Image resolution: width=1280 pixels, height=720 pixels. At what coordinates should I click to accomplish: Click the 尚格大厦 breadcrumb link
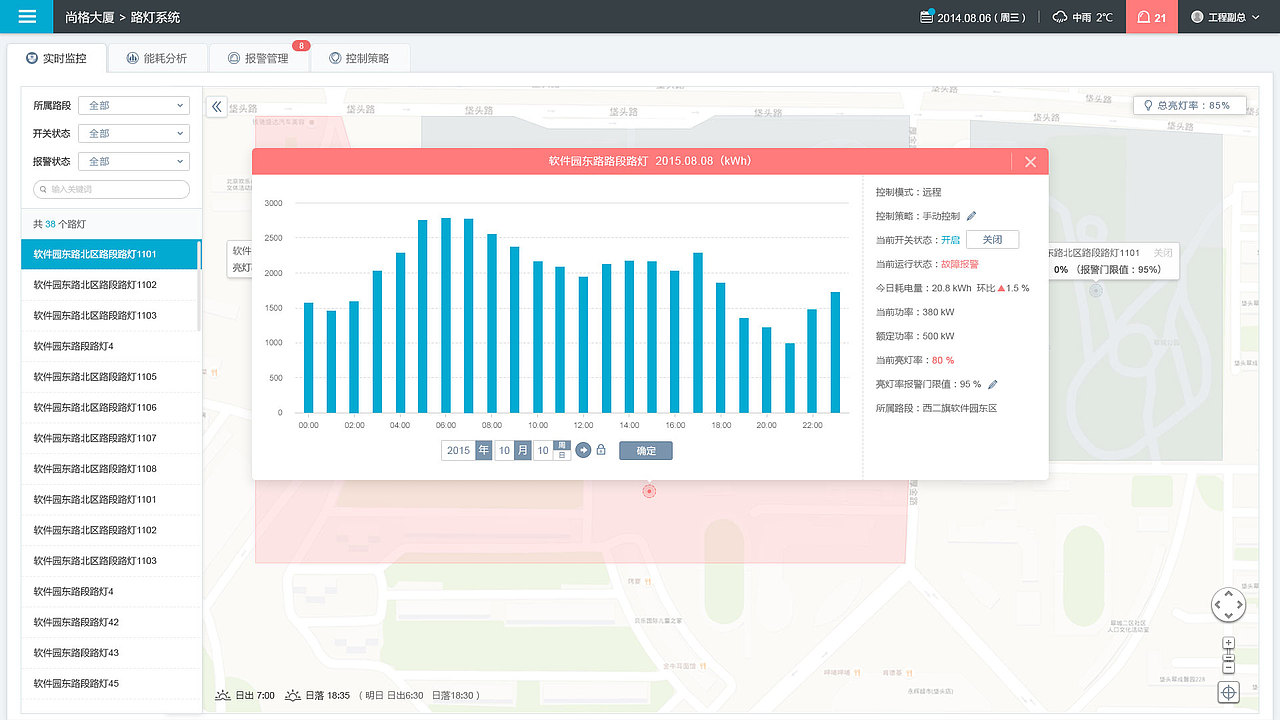pyautogui.click(x=88, y=17)
